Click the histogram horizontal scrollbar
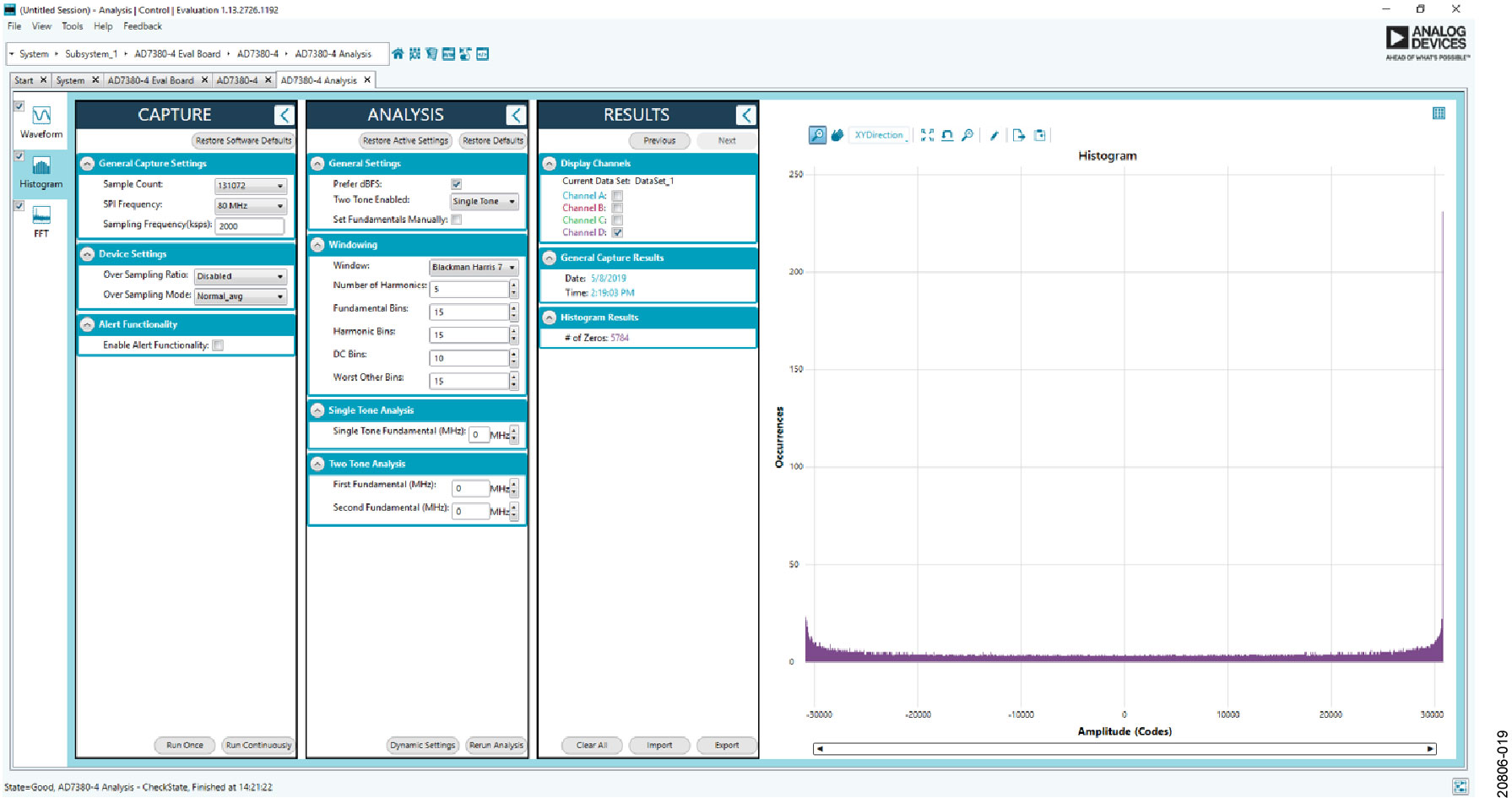The width and height of the screenshot is (1512, 798). [x=1124, y=749]
